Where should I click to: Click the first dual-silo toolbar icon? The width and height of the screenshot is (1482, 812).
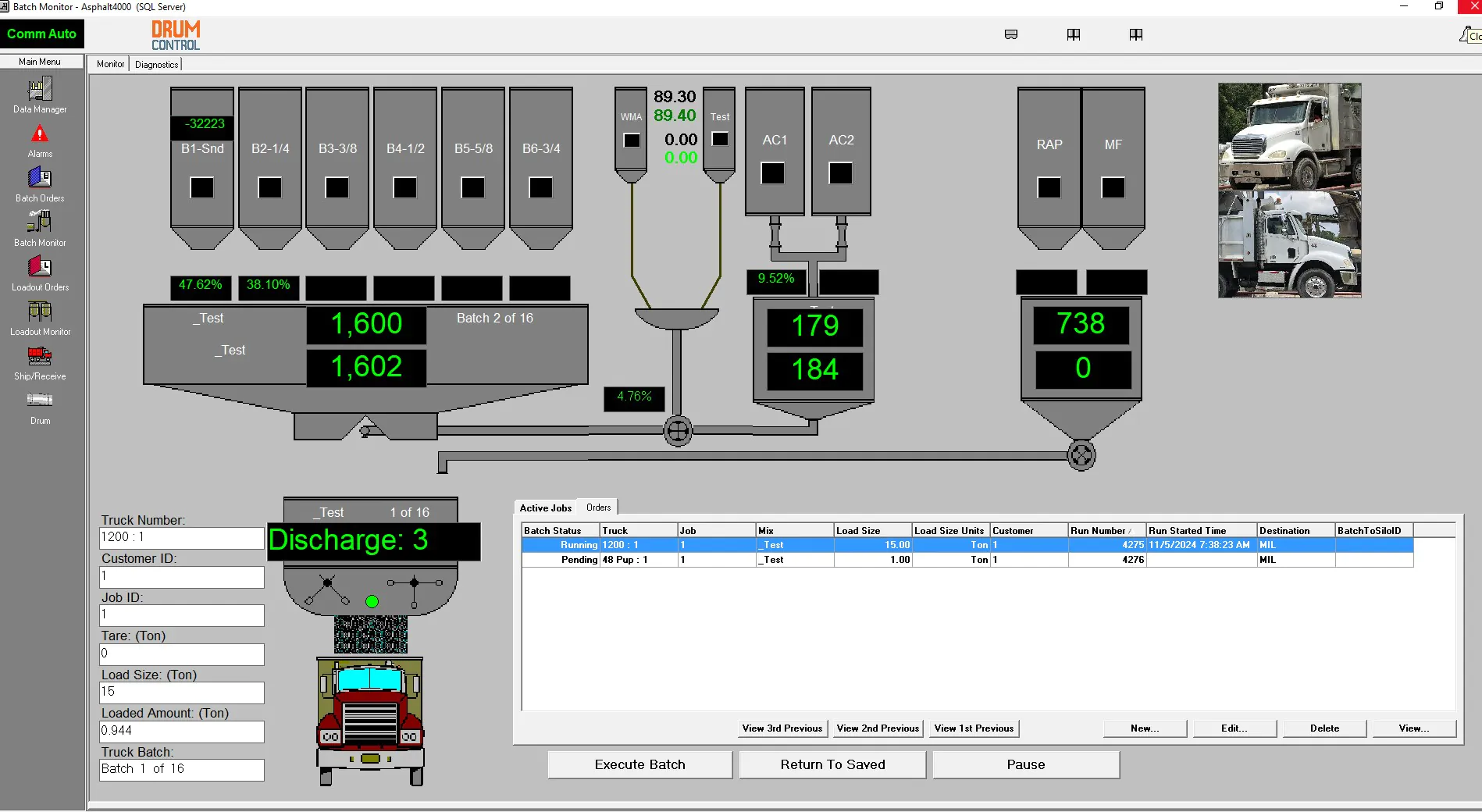coord(1073,34)
